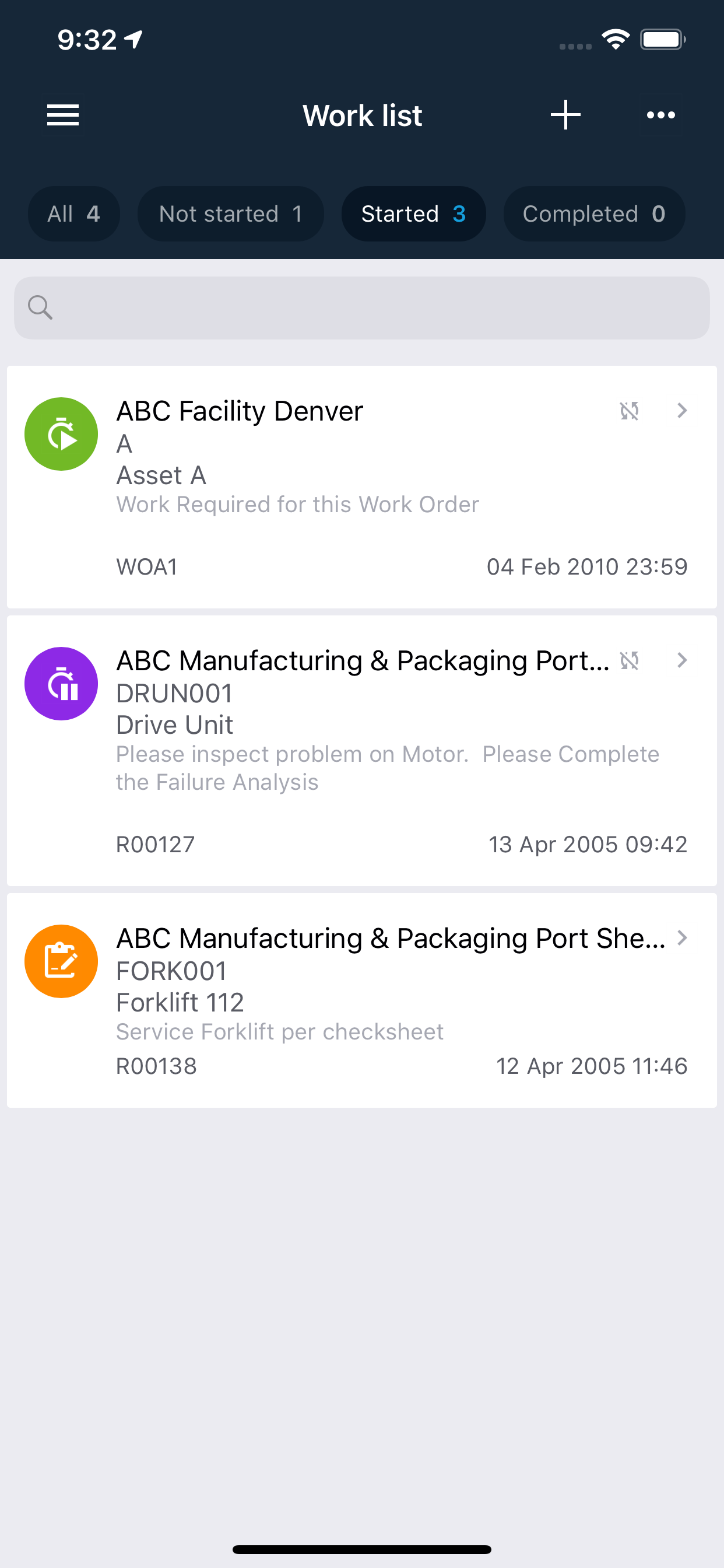Tap the Wi-Fi status icon
The width and height of the screenshot is (724, 1568).
coord(615,40)
